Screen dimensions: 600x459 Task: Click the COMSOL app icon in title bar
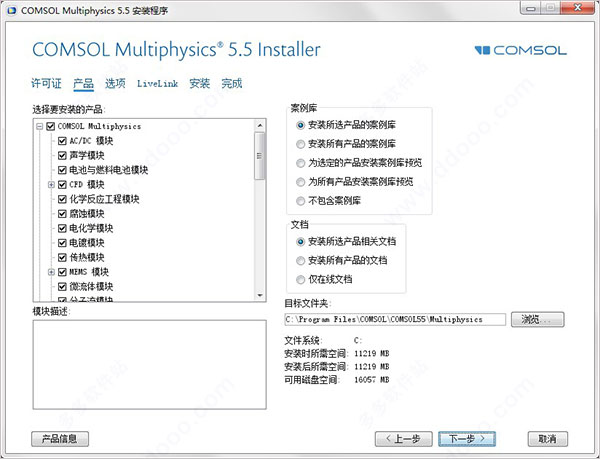click(12, 10)
